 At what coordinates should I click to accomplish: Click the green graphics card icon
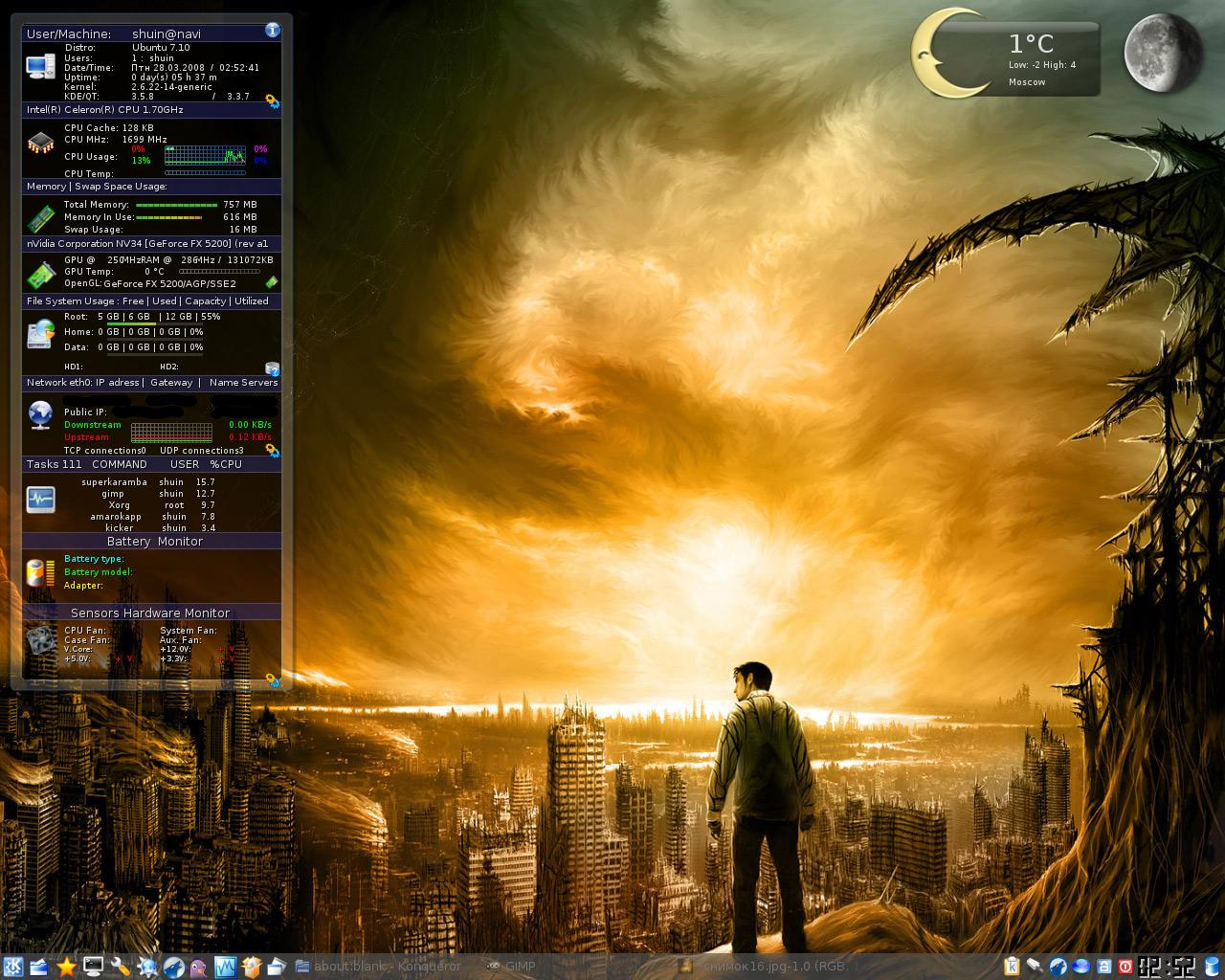click(40, 275)
